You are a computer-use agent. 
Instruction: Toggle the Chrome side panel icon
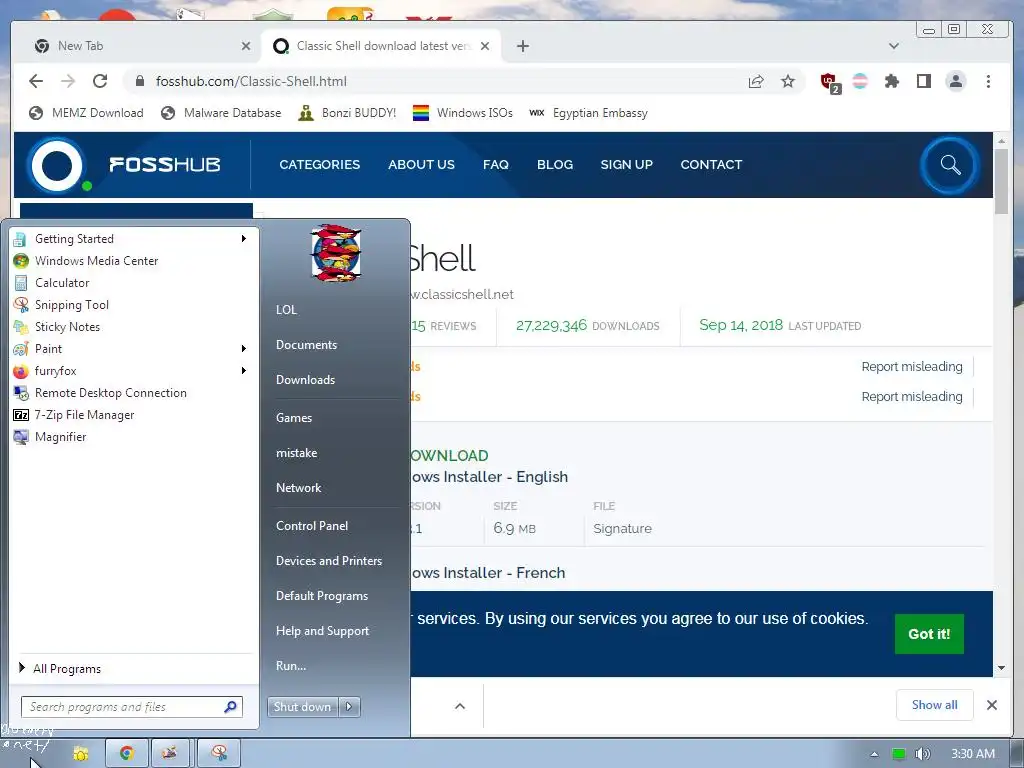pos(923,81)
